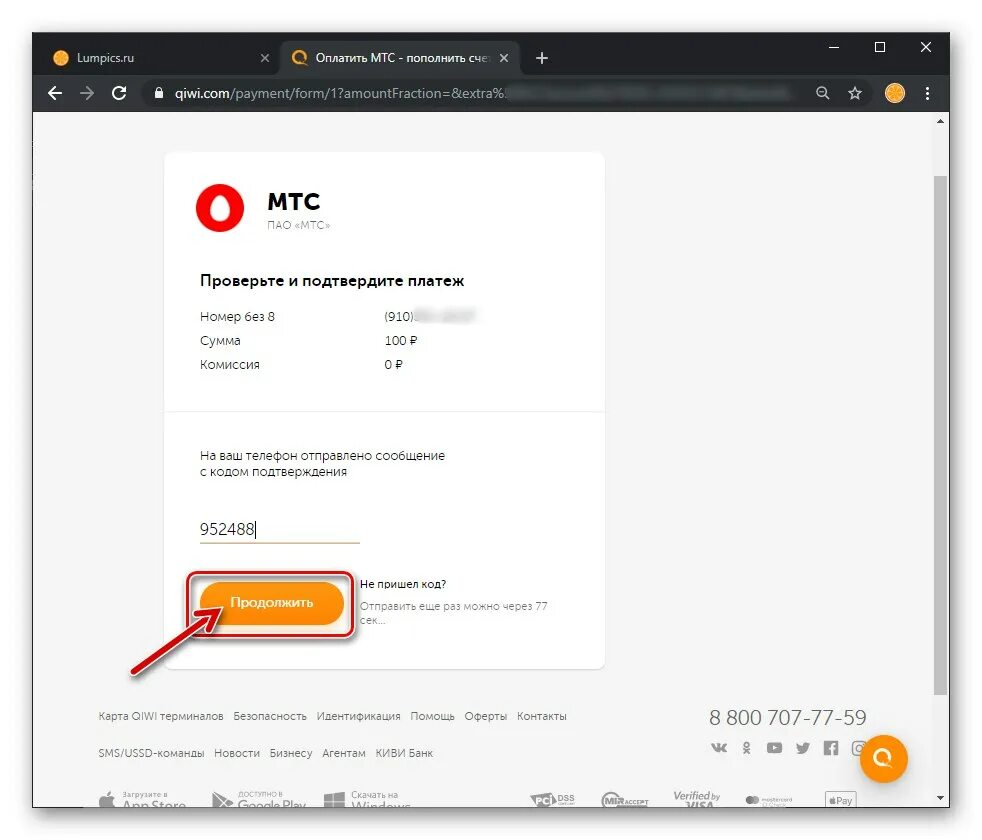
Task: Click the scrollbar down arrow
Action: pyautogui.click(x=940, y=798)
